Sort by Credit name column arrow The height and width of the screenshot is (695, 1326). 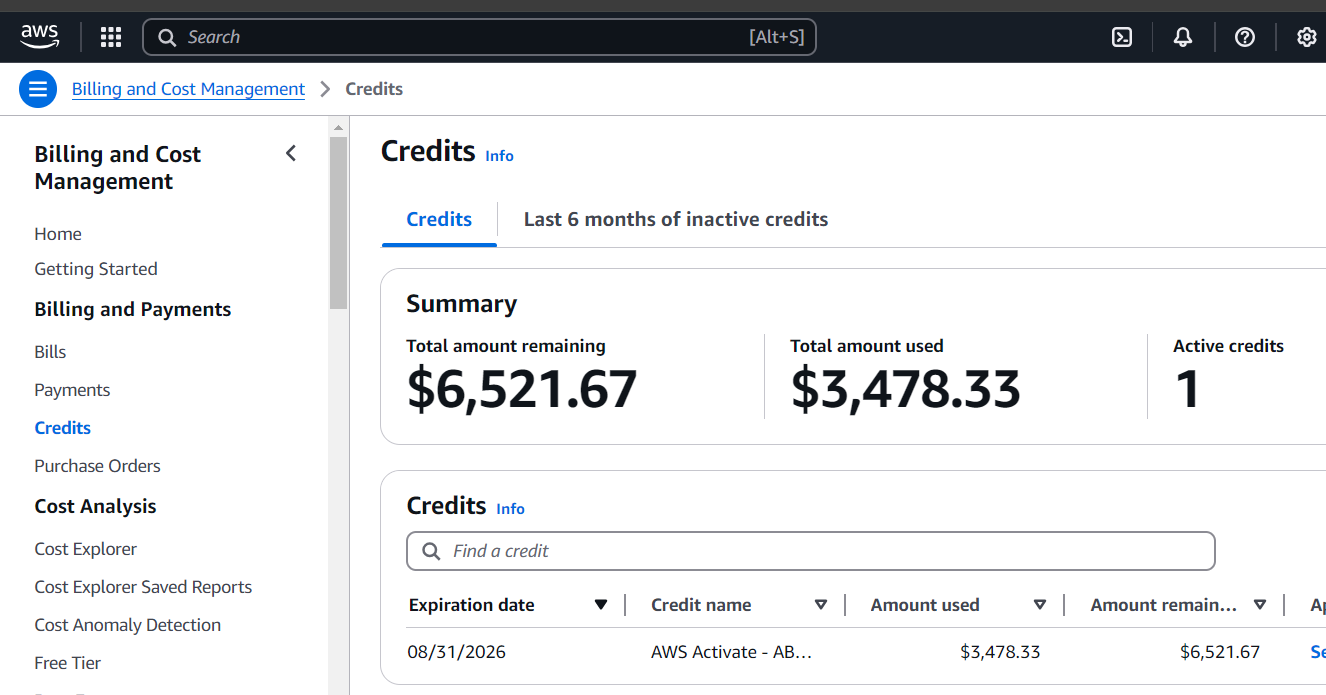pyautogui.click(x=821, y=605)
